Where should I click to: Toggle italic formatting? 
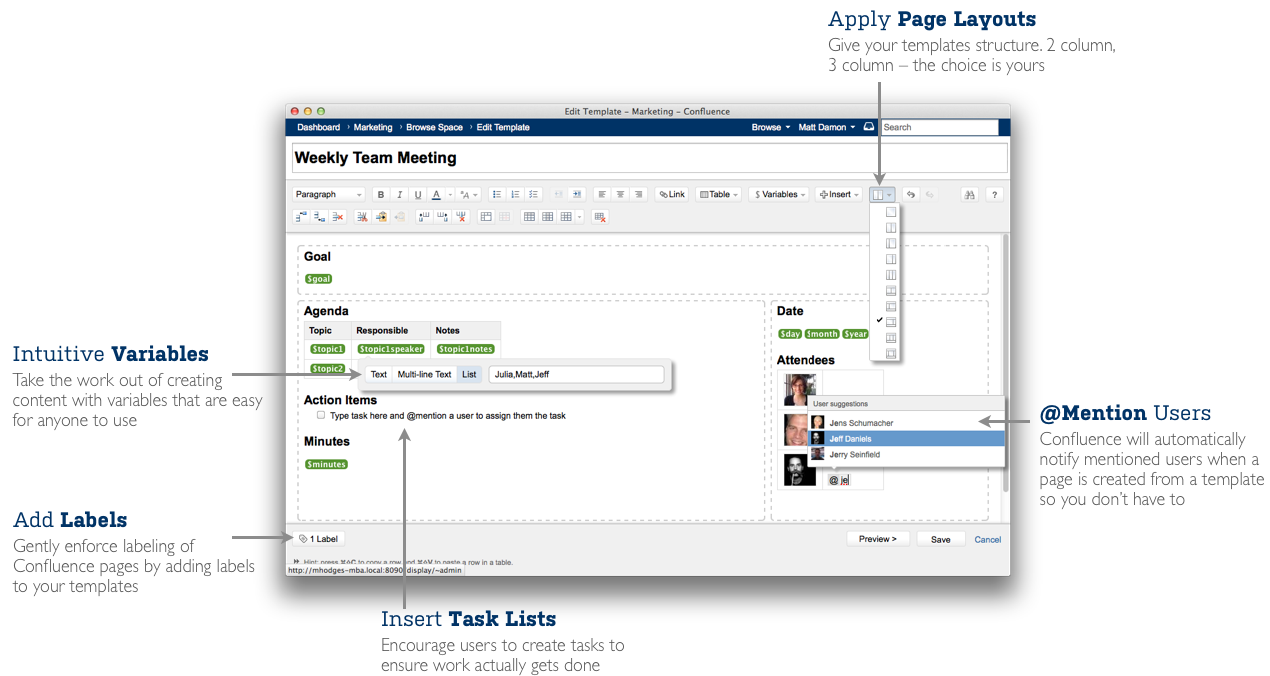tap(400, 194)
